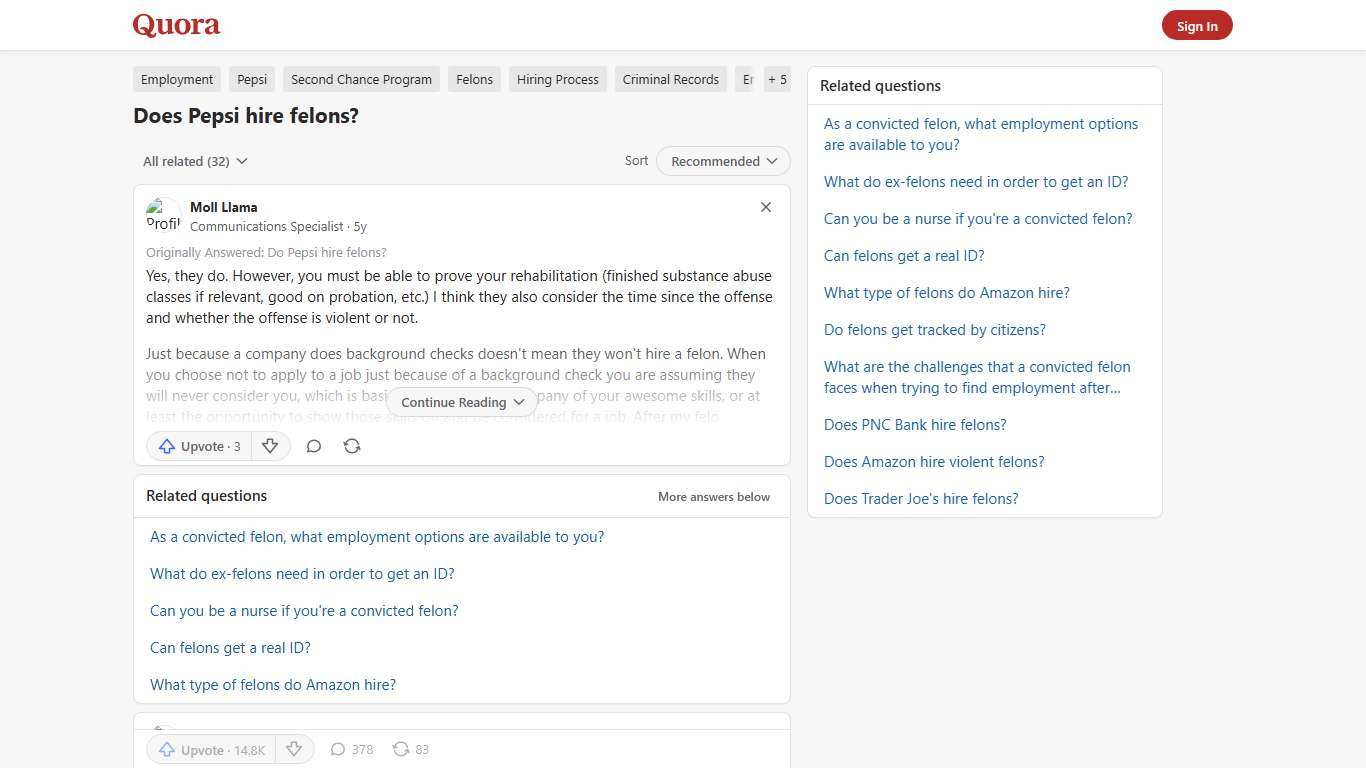Screen dimensions: 1366x768
Task: Open the Recommended sort dropdown
Action: point(723,161)
